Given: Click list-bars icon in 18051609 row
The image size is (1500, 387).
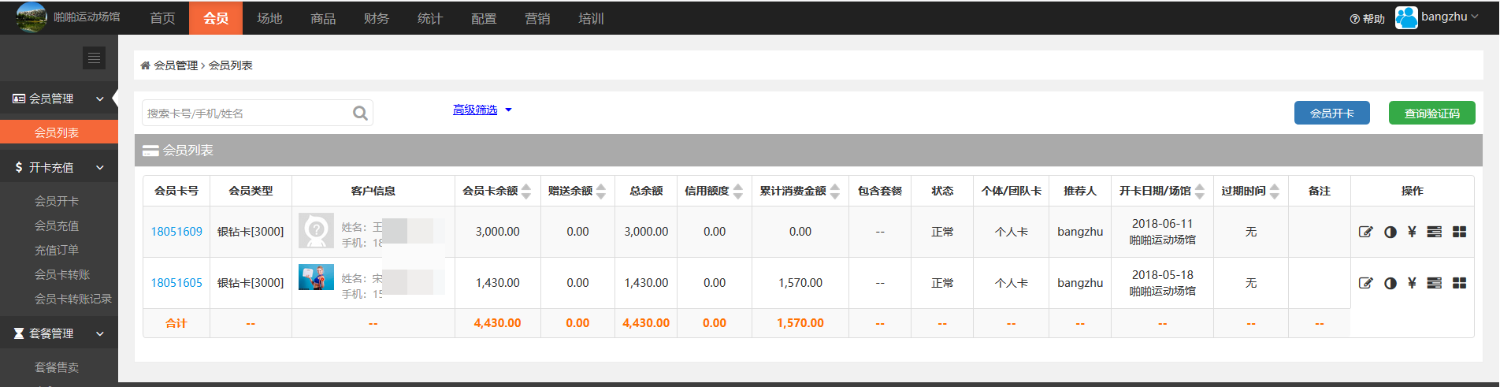Looking at the screenshot, I should pos(1434,232).
